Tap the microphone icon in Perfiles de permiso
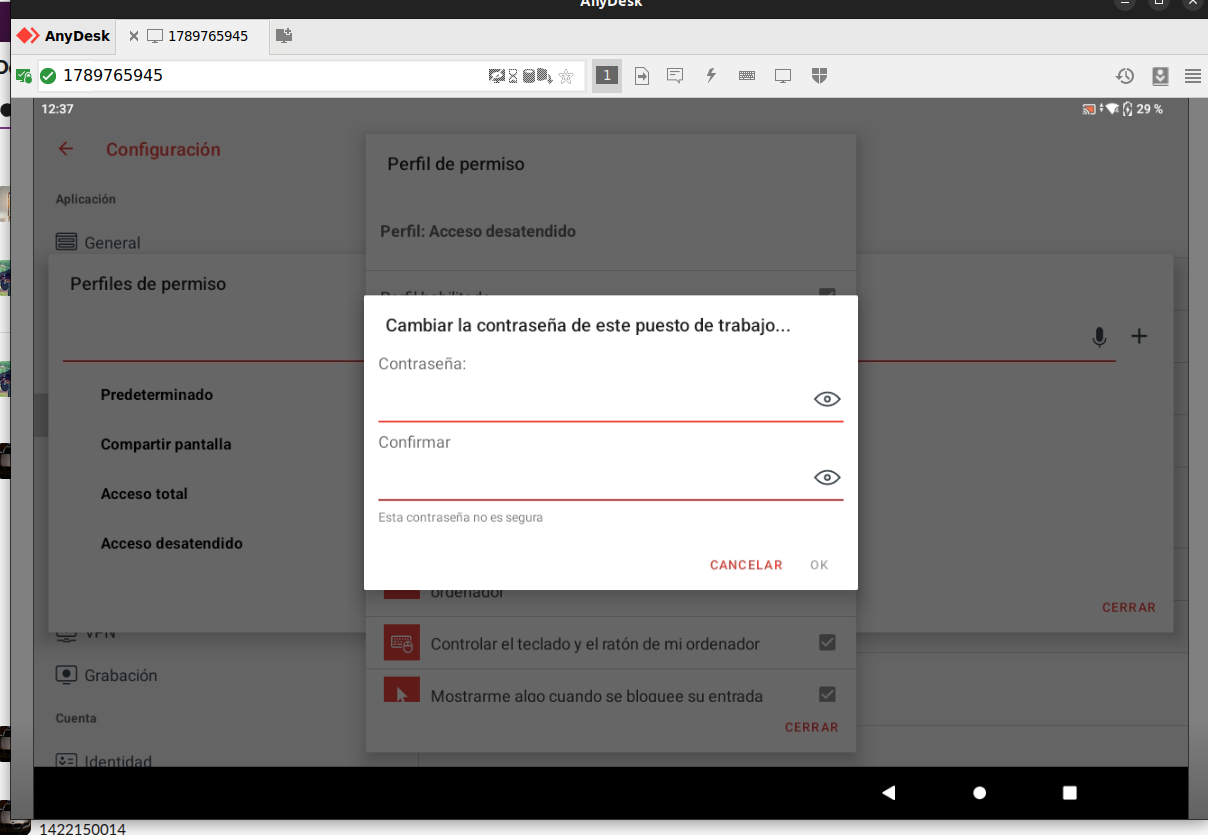Image resolution: width=1208 pixels, height=835 pixels. (x=1099, y=337)
